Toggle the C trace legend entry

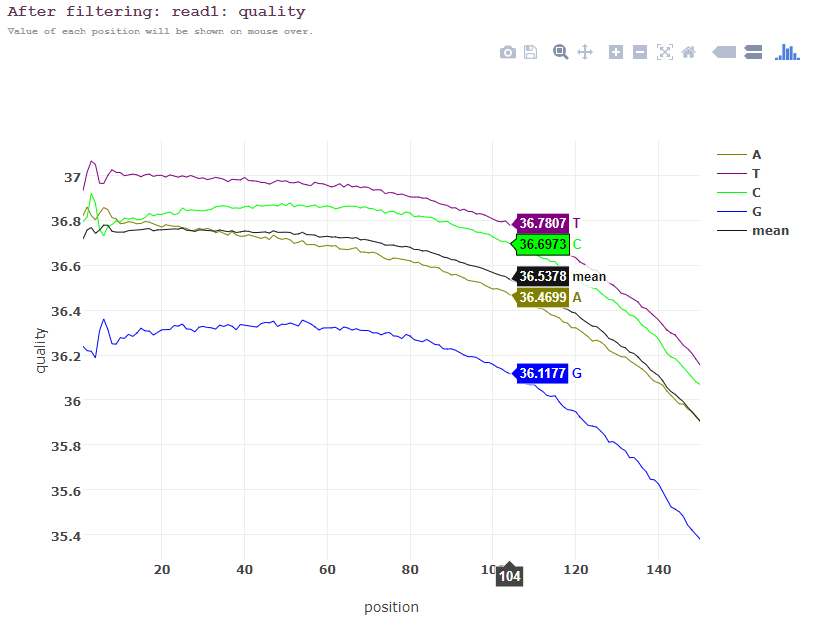pos(739,193)
